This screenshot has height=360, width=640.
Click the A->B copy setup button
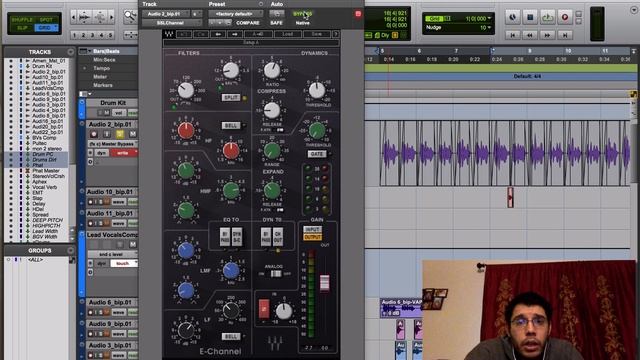click(x=258, y=34)
